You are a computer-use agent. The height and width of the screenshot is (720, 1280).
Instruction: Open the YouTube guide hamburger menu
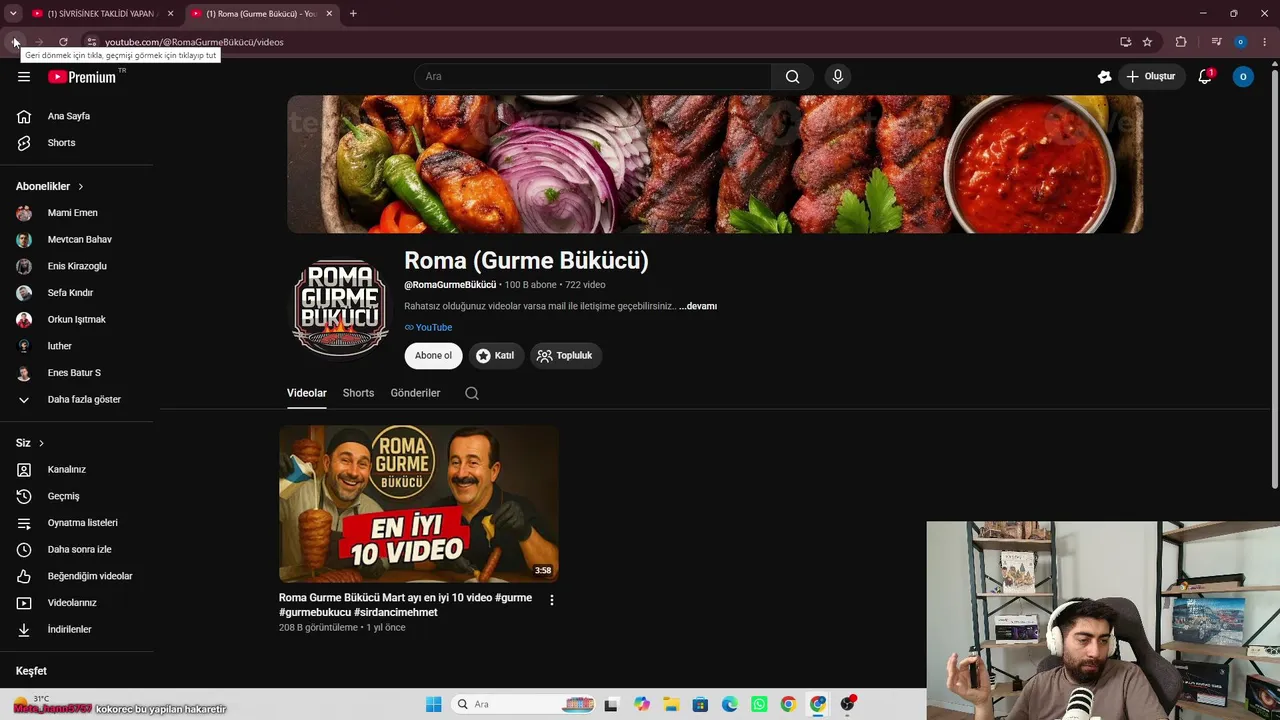coord(24,77)
